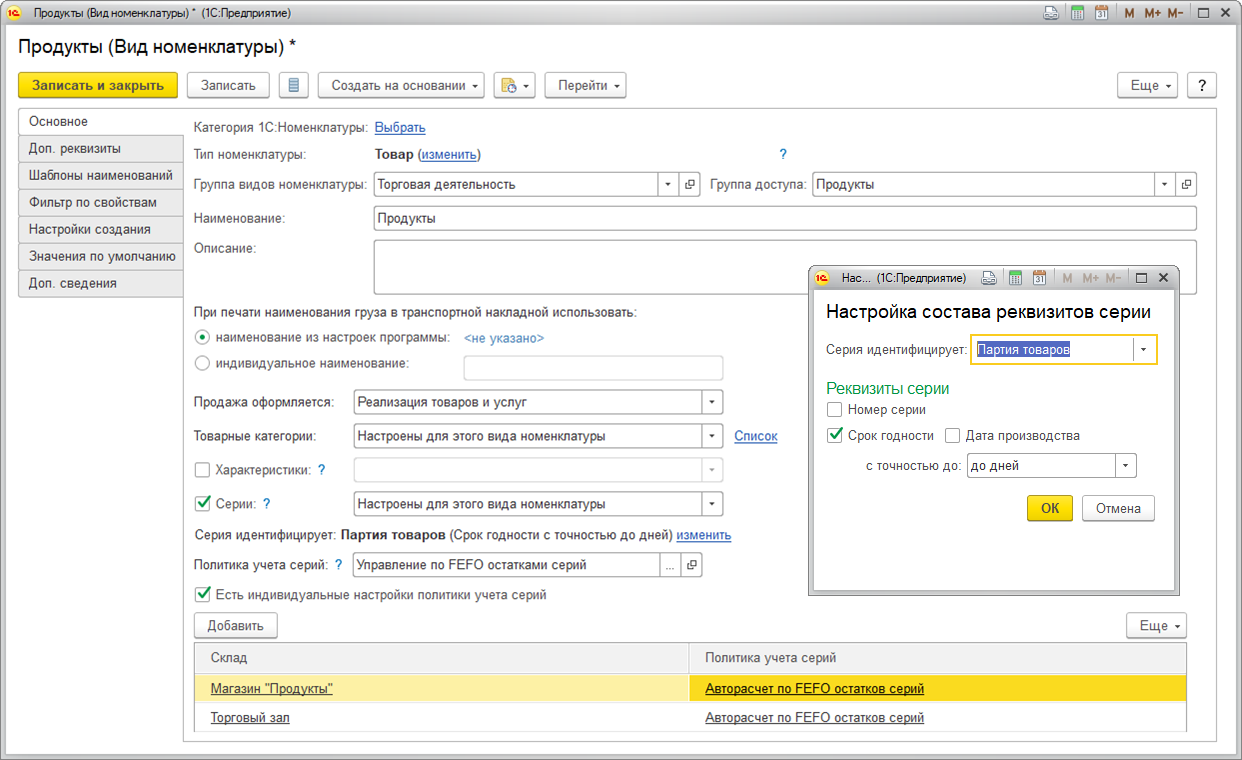Open calendar icon in main title bar
This screenshot has height=760, width=1242.
pyautogui.click(x=1101, y=13)
